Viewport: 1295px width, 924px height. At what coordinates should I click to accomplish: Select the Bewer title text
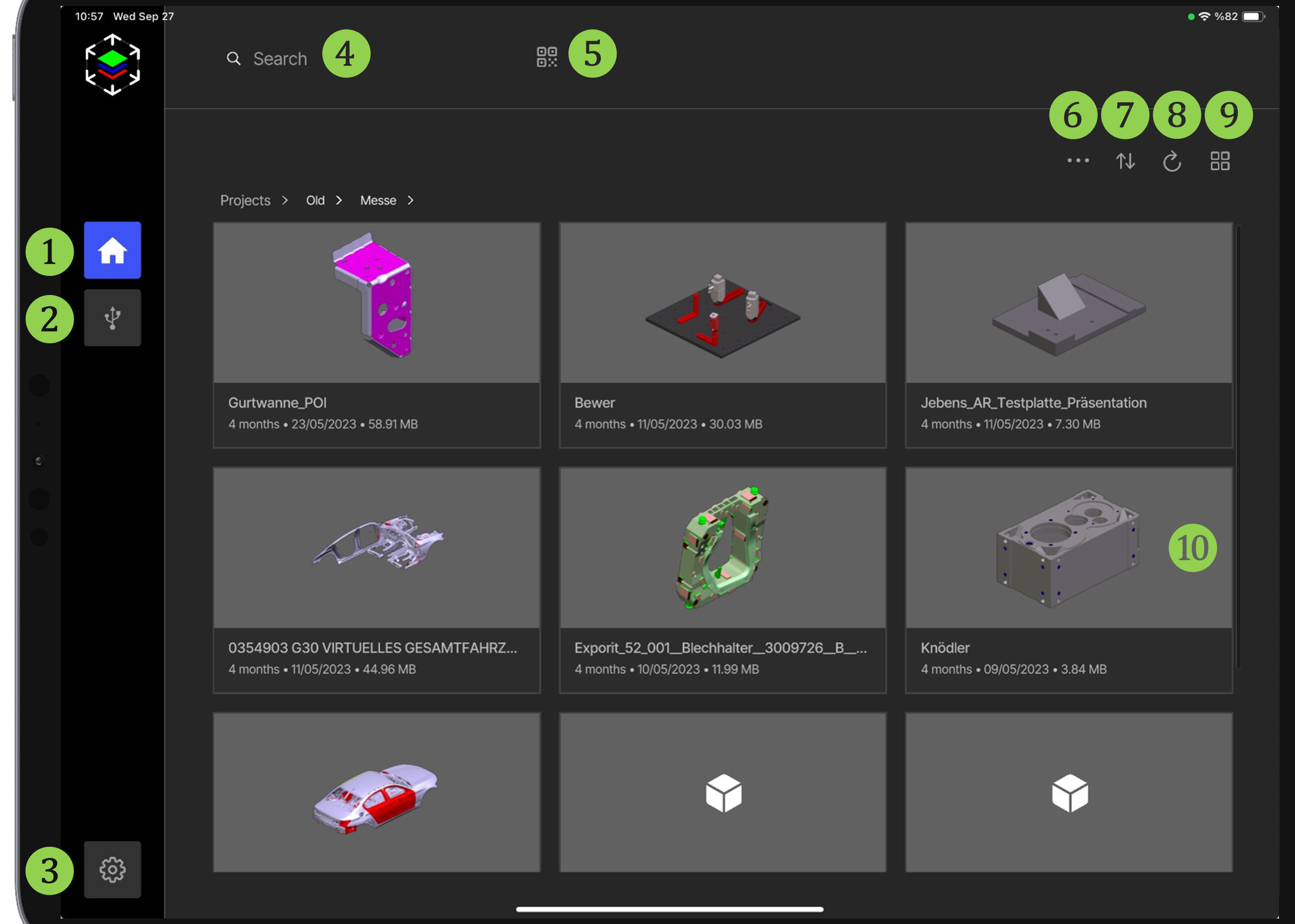tap(595, 403)
